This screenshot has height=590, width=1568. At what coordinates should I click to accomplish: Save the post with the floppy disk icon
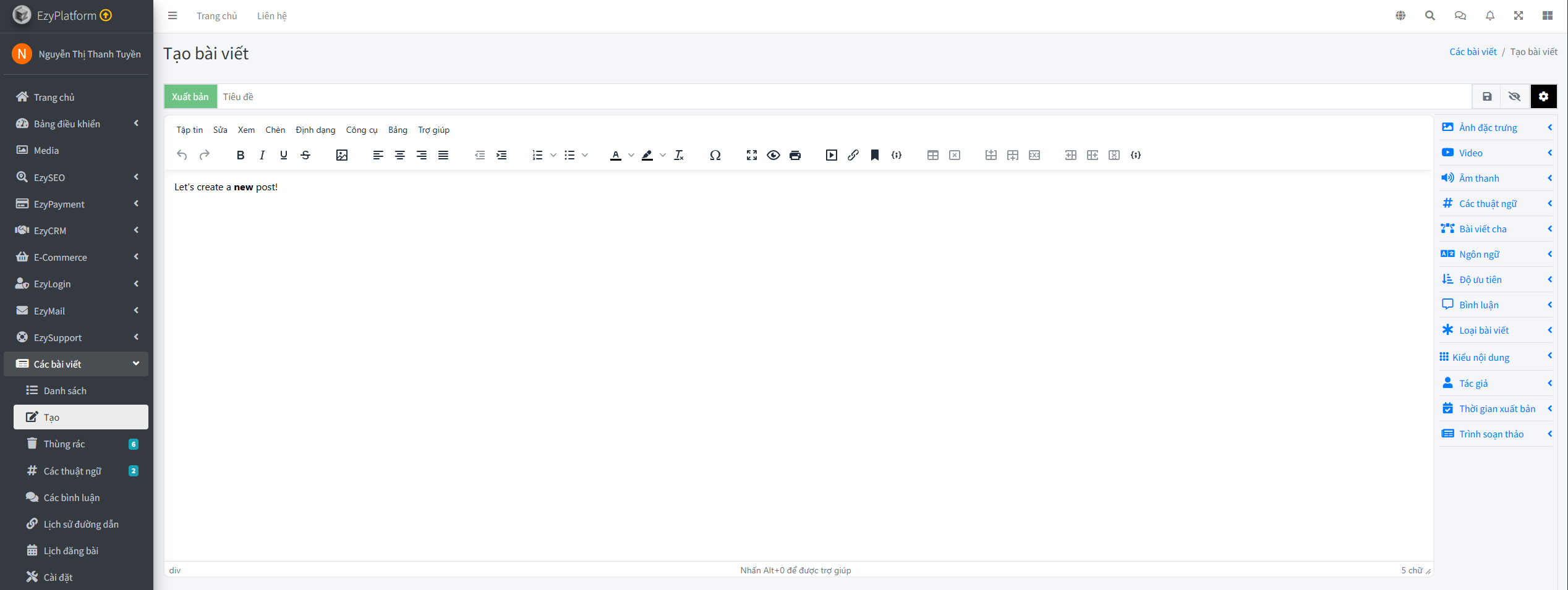point(1487,96)
